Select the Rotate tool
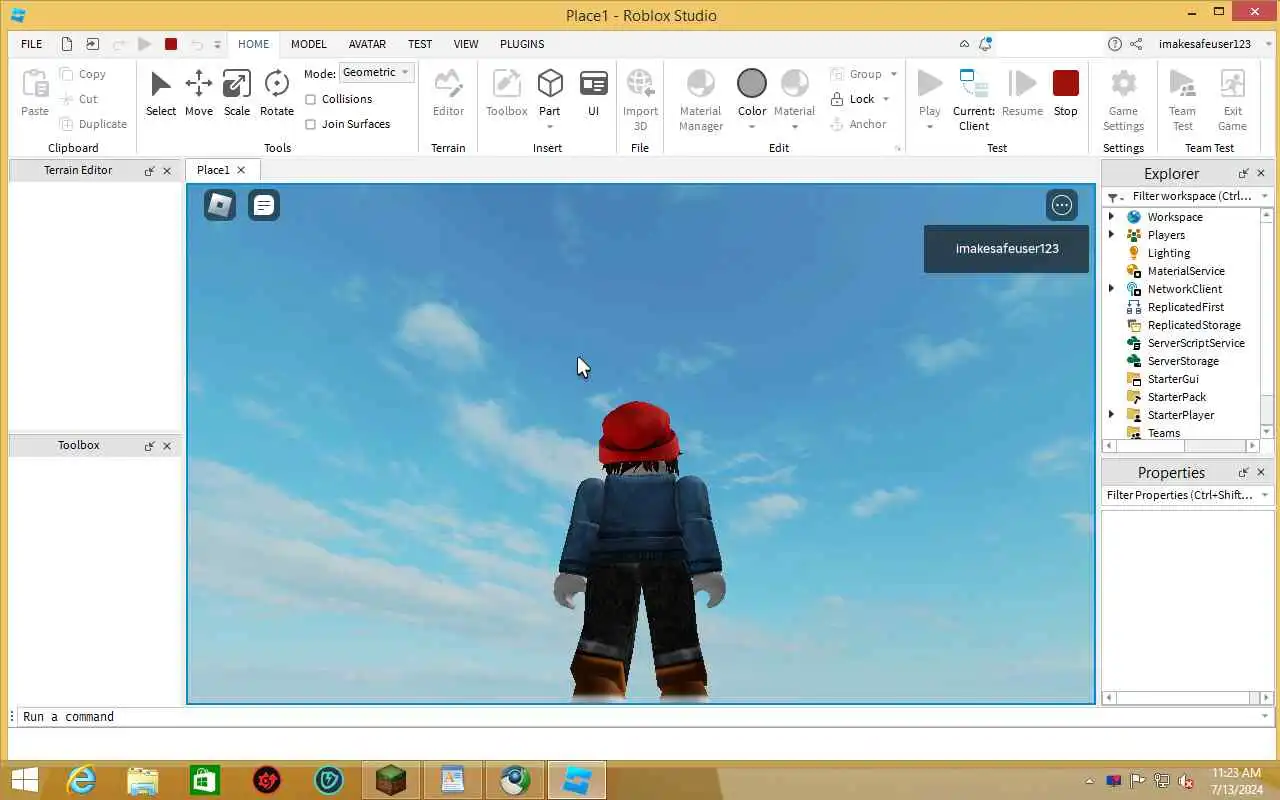The width and height of the screenshot is (1280, 800). (277, 93)
